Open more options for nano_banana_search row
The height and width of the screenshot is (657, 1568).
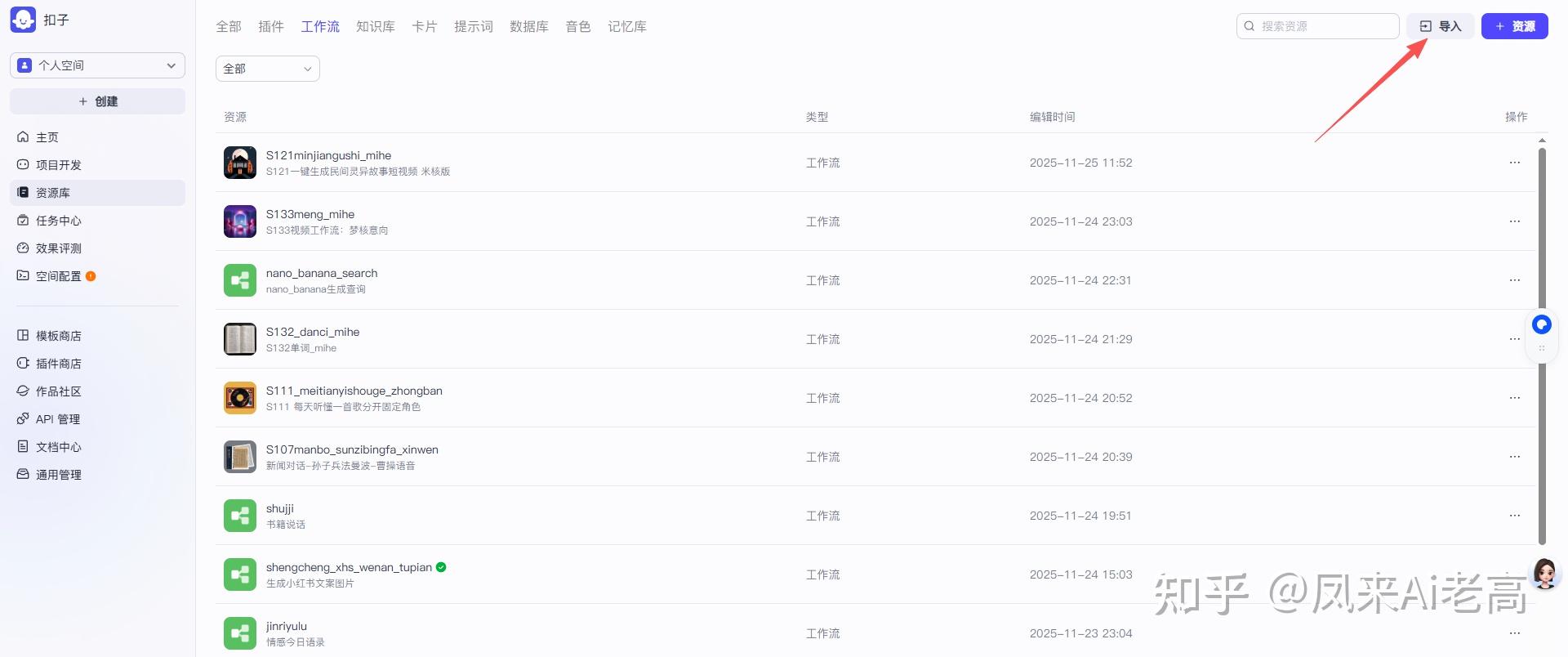coord(1514,280)
